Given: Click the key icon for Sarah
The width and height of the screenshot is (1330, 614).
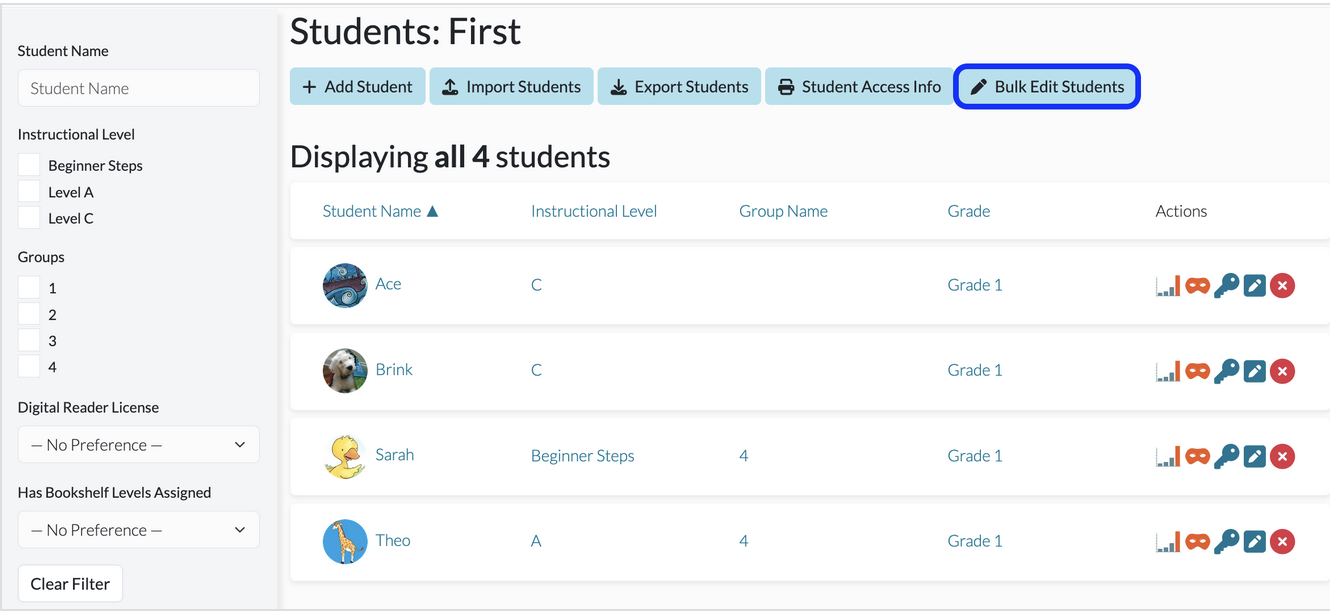Looking at the screenshot, I should coord(1226,456).
